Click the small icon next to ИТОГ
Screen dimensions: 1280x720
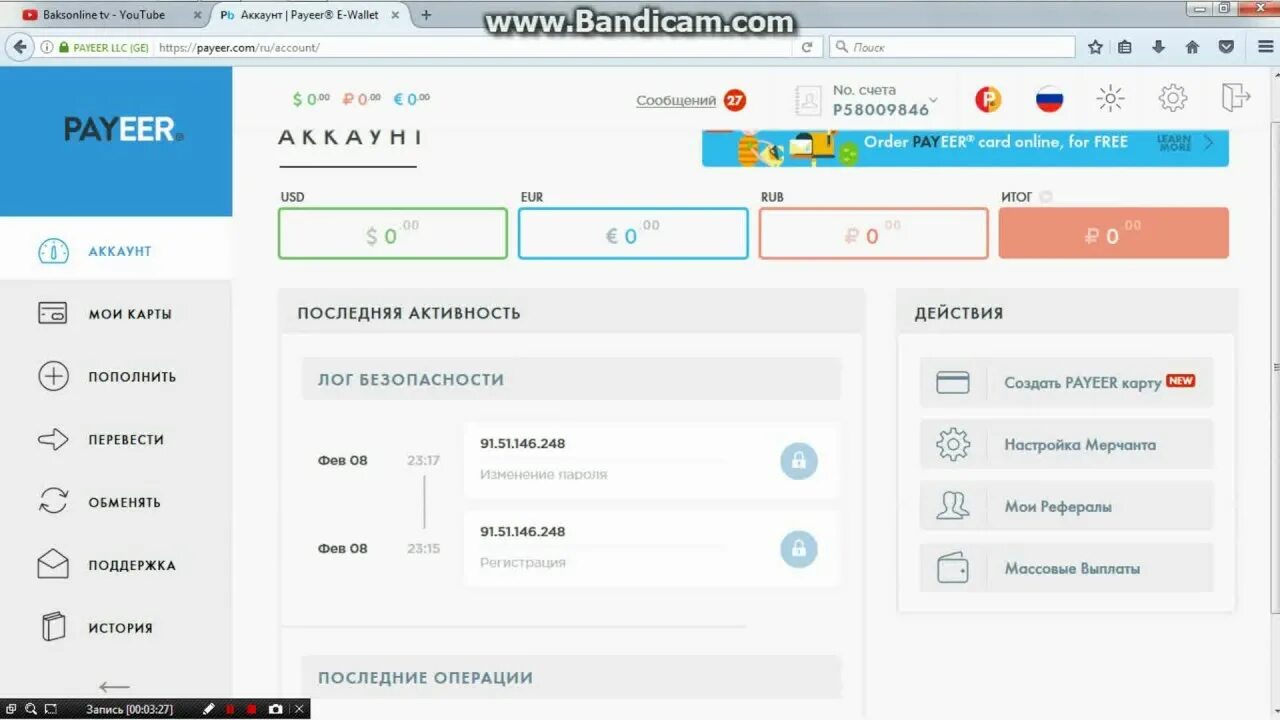tap(1046, 197)
